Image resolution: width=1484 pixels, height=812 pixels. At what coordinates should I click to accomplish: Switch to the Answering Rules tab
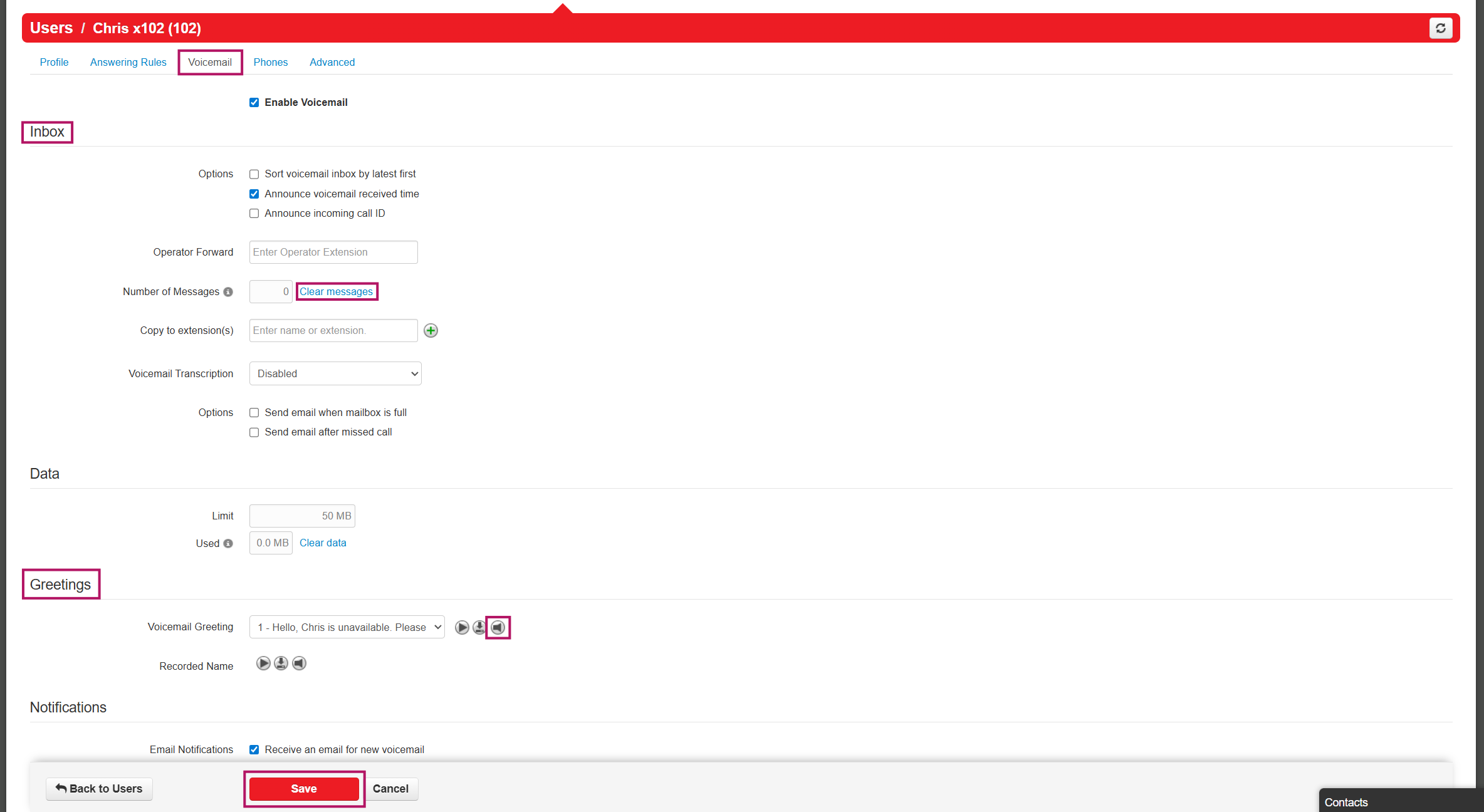(x=128, y=62)
